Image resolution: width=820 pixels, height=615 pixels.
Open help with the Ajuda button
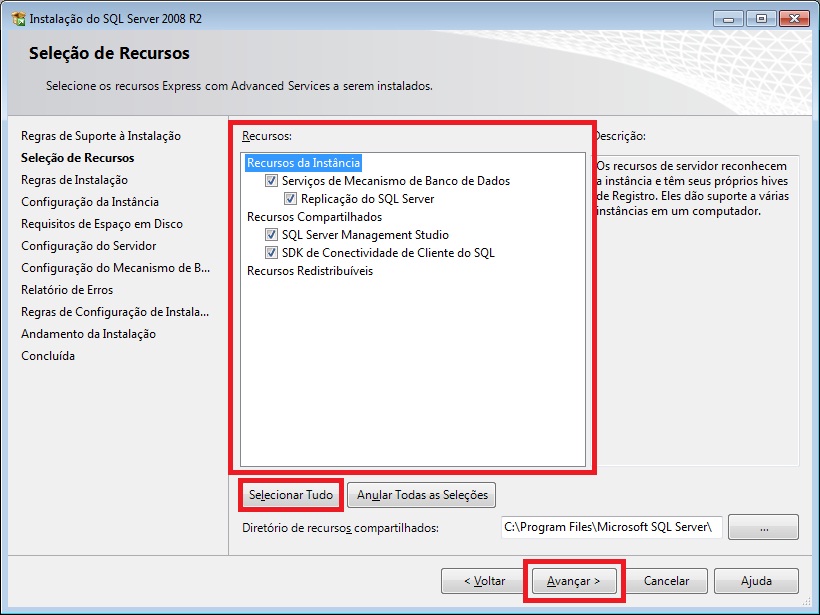(x=756, y=581)
